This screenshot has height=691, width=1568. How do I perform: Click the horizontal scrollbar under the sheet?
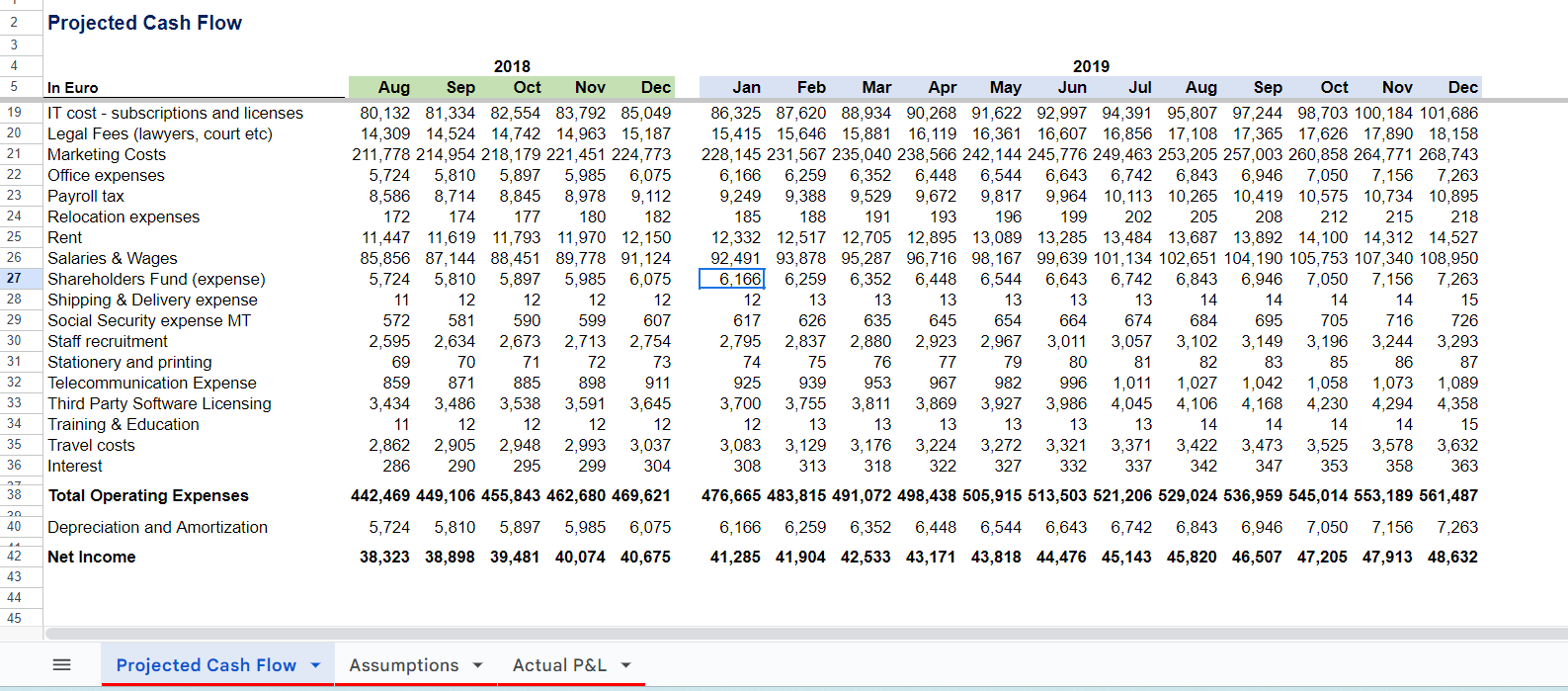(805, 633)
